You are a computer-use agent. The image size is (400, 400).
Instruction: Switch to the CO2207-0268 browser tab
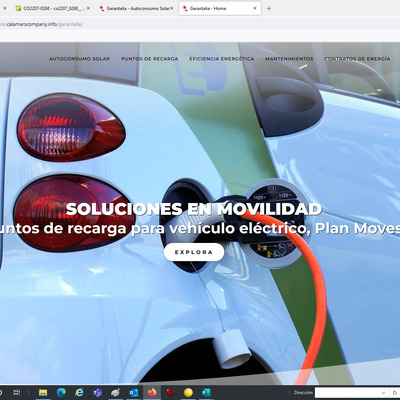coord(53,8)
